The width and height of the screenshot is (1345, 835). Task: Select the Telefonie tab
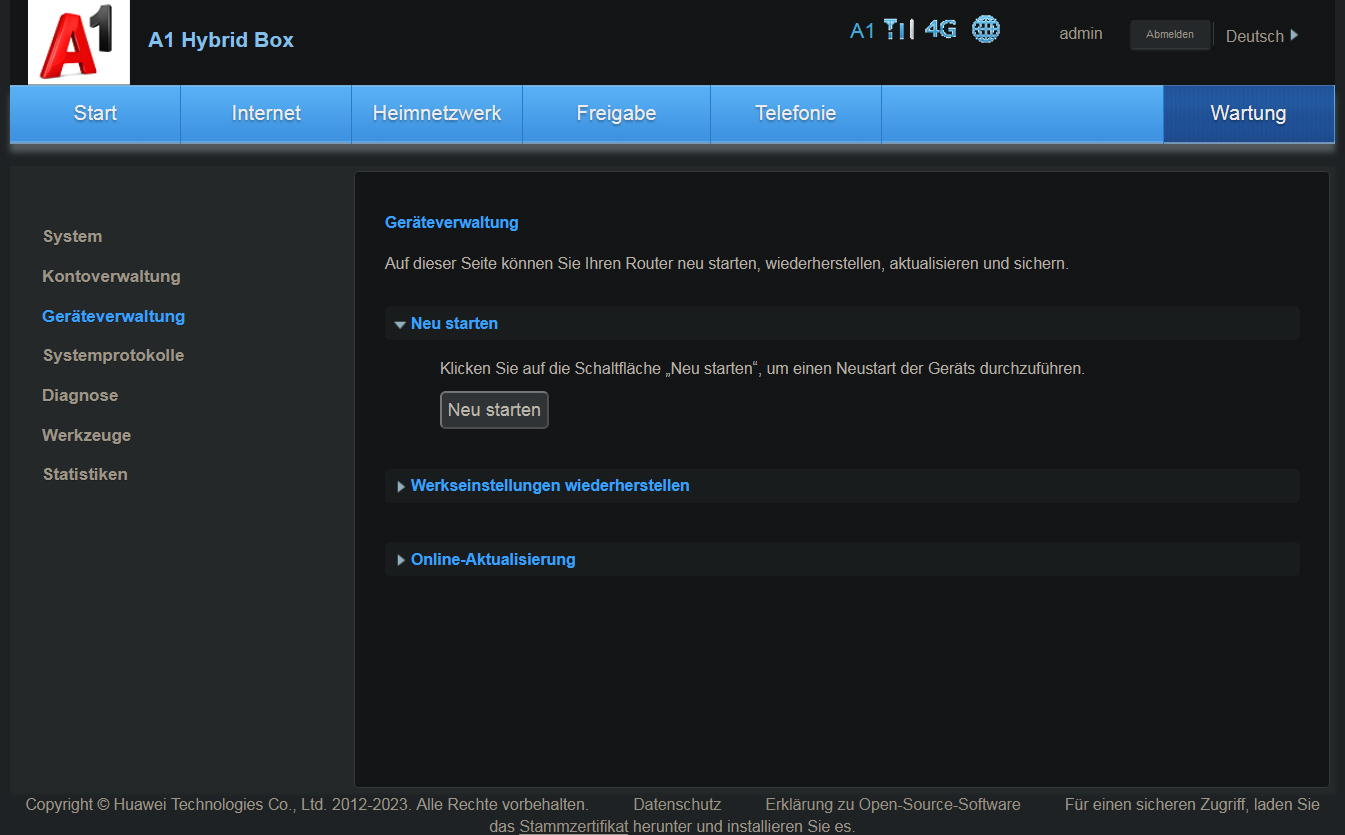click(796, 114)
